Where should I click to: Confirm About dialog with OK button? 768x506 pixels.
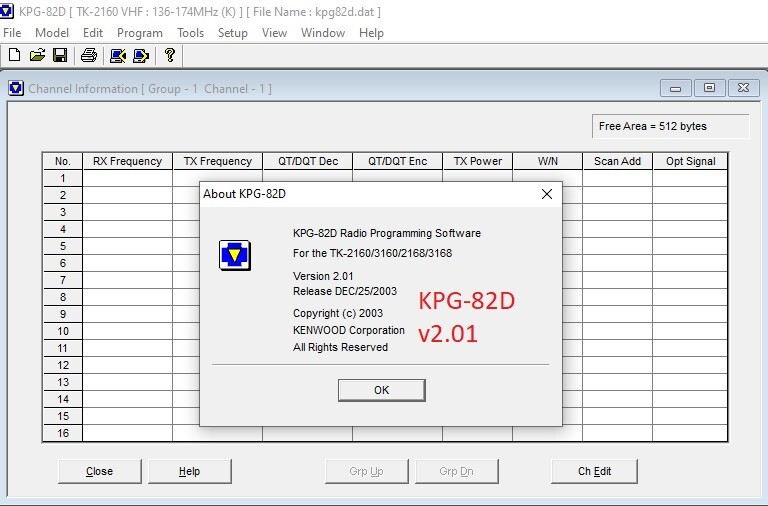[x=382, y=390]
